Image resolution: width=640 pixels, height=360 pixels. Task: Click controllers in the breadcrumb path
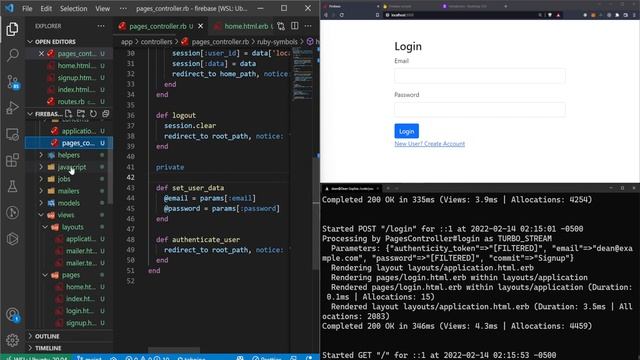(156, 42)
